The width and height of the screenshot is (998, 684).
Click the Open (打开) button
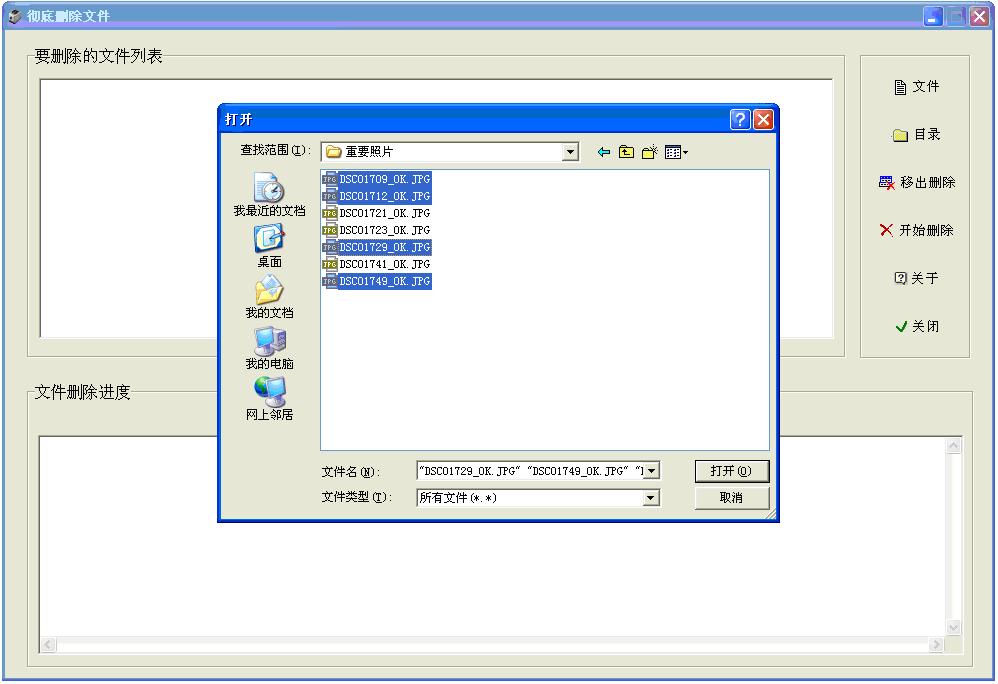731,471
